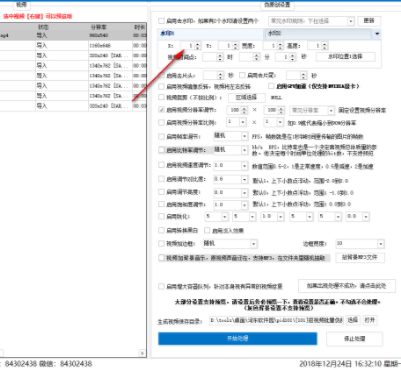Screen dimensions: 401x370
Task: Enable the video speed adjustment checkbox
Action: click(161, 165)
